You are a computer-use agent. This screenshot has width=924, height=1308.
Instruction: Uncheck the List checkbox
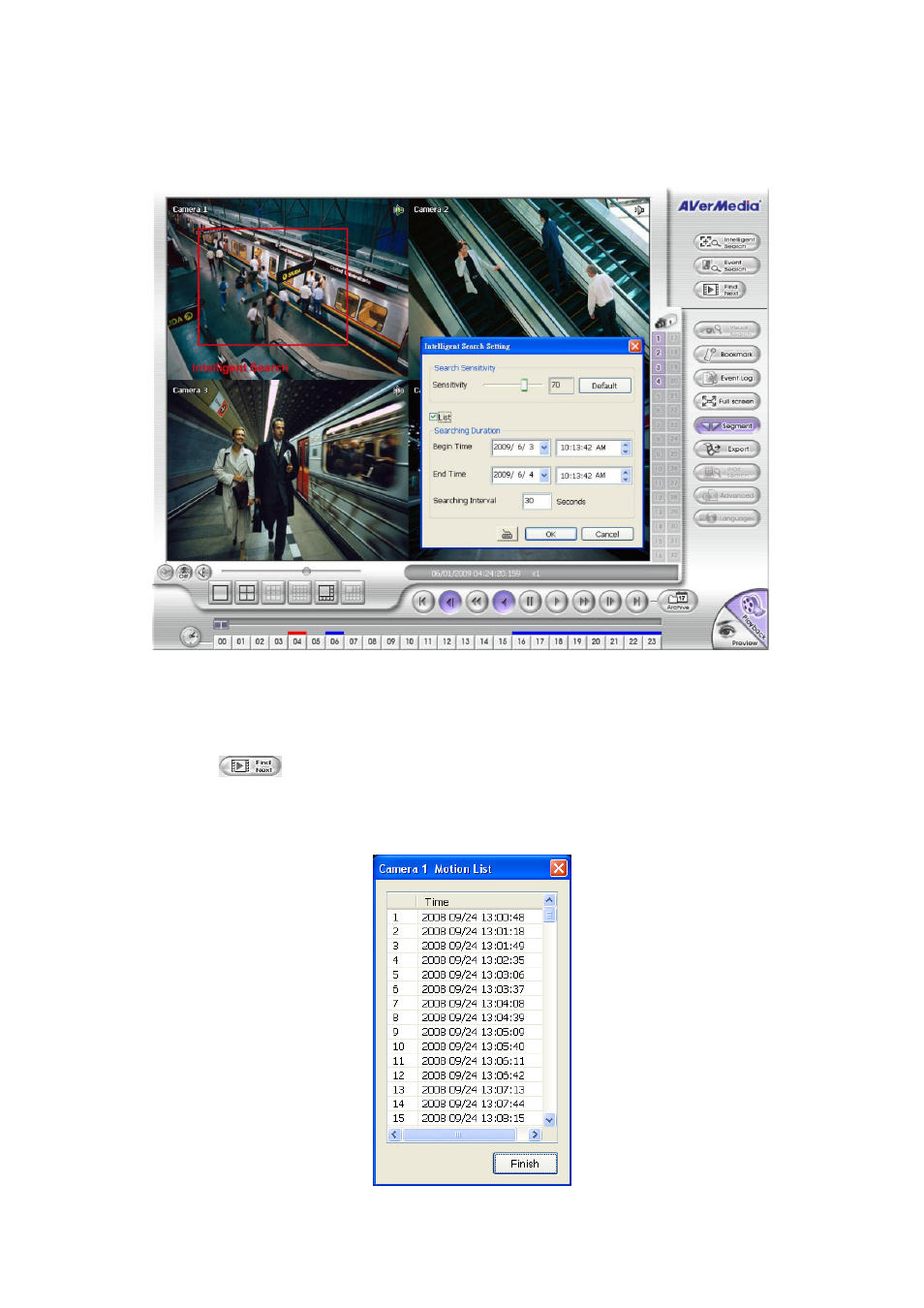434,418
